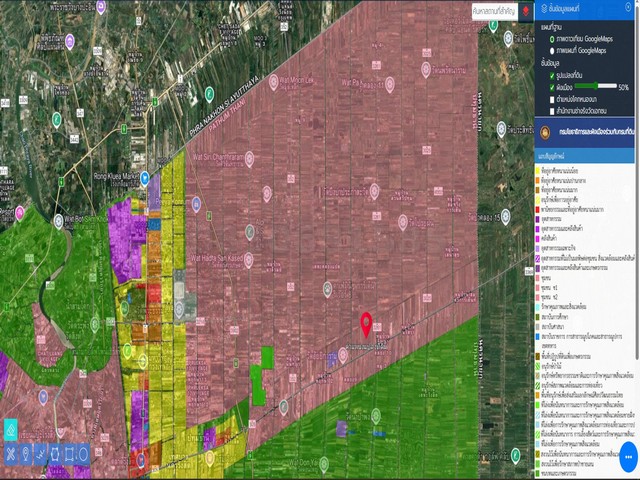Uncheck the city plan (ผังเมือง) layer checkbox
Image resolution: width=640 pixels, height=480 pixels.
coord(551,87)
